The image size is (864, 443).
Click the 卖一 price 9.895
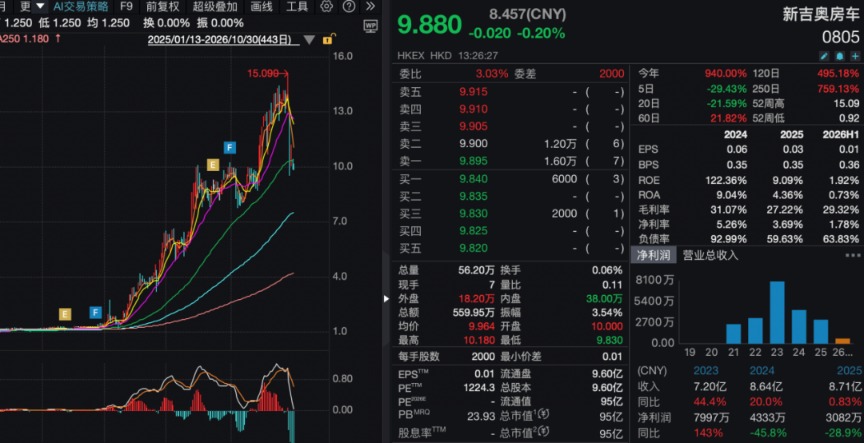[473, 161]
